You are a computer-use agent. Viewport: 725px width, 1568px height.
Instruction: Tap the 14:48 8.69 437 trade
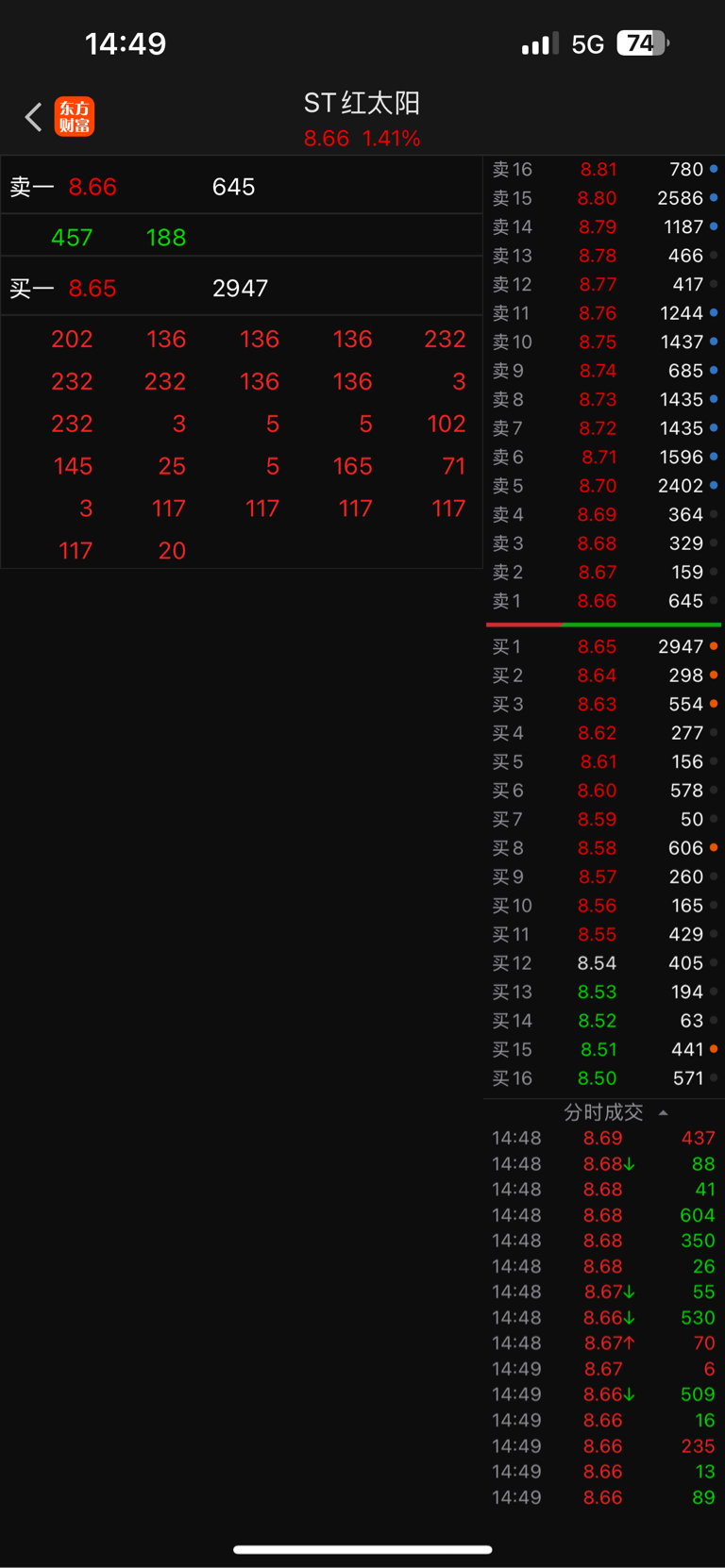(x=604, y=1139)
